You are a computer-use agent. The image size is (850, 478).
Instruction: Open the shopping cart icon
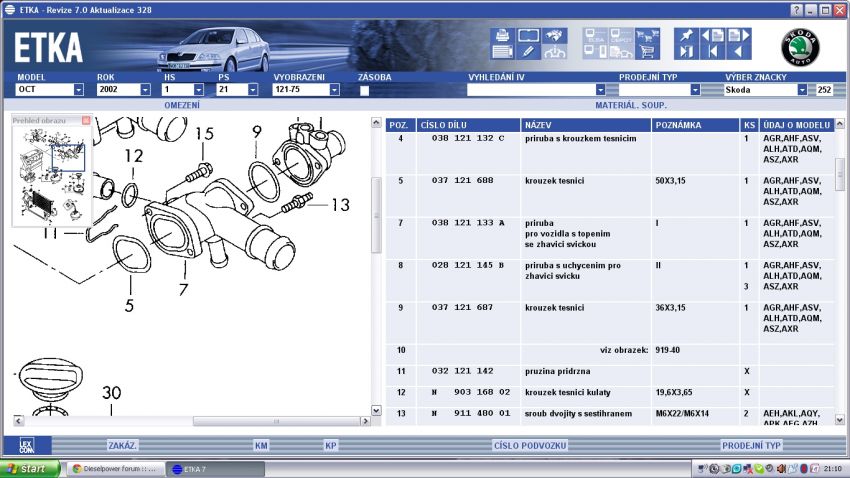(647, 51)
